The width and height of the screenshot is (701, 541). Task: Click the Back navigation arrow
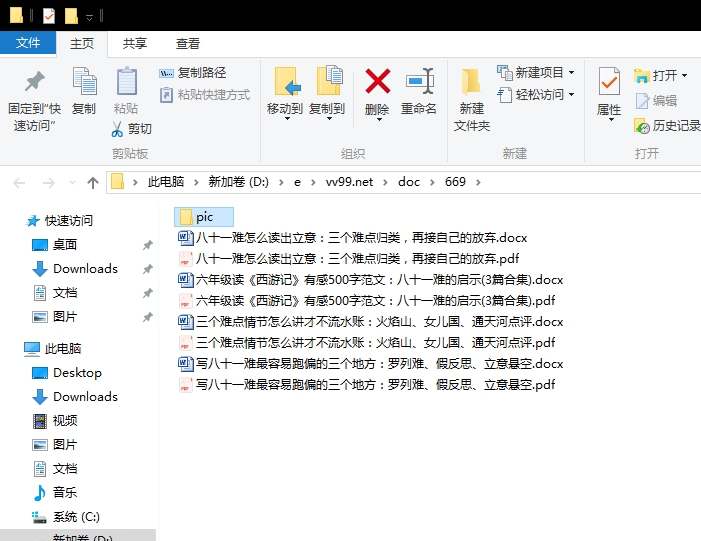coord(19,182)
